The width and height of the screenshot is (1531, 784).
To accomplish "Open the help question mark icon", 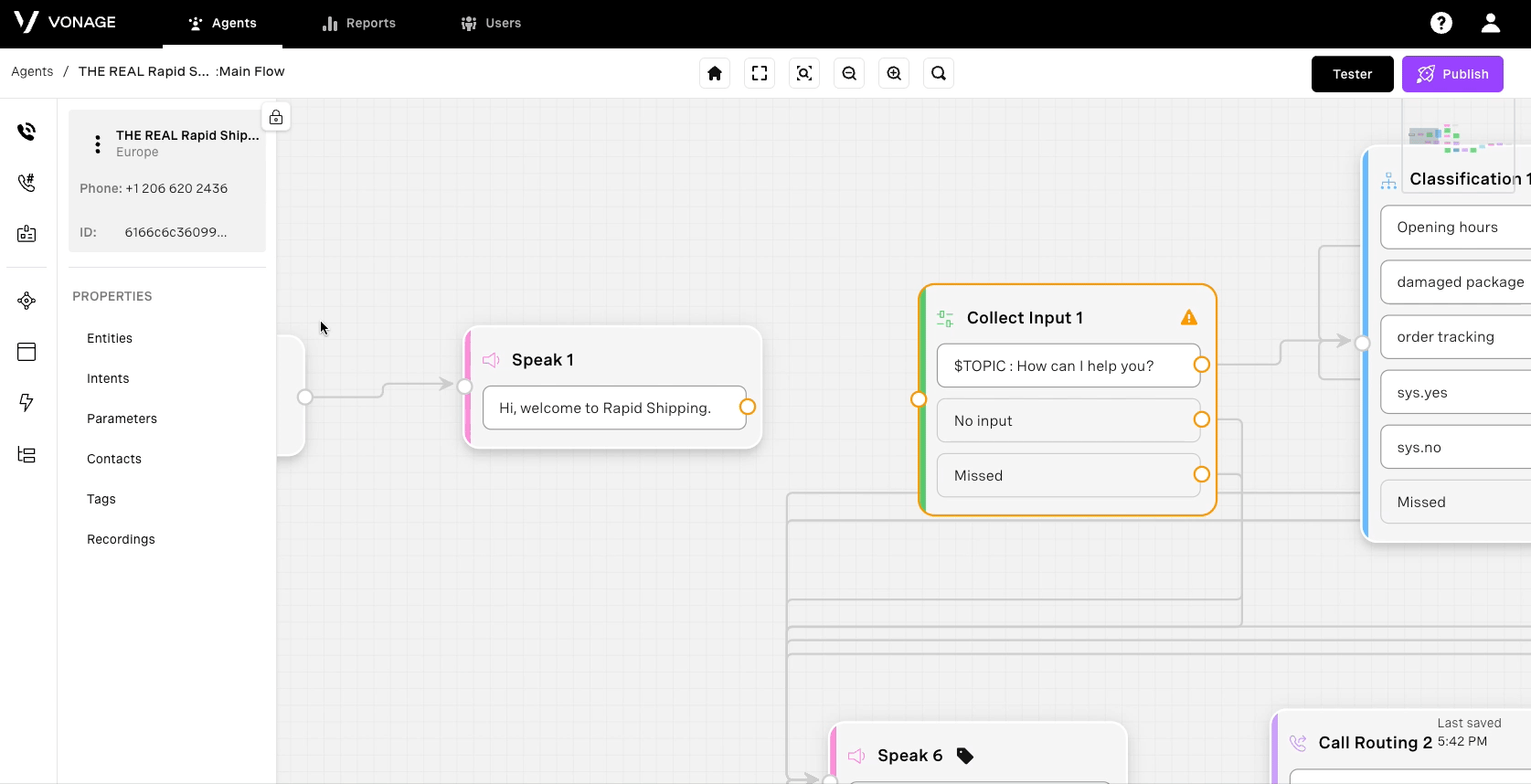I will tap(1441, 23).
